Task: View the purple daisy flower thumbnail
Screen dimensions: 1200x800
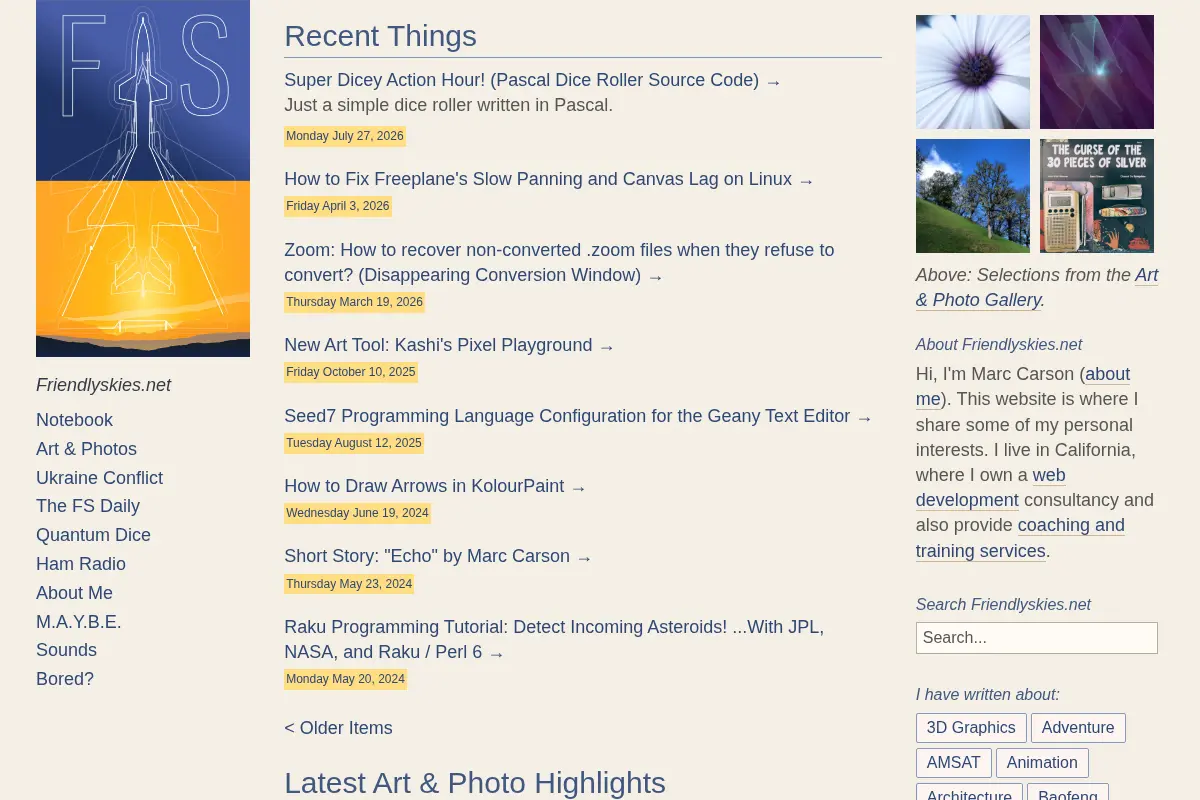Action: [973, 72]
